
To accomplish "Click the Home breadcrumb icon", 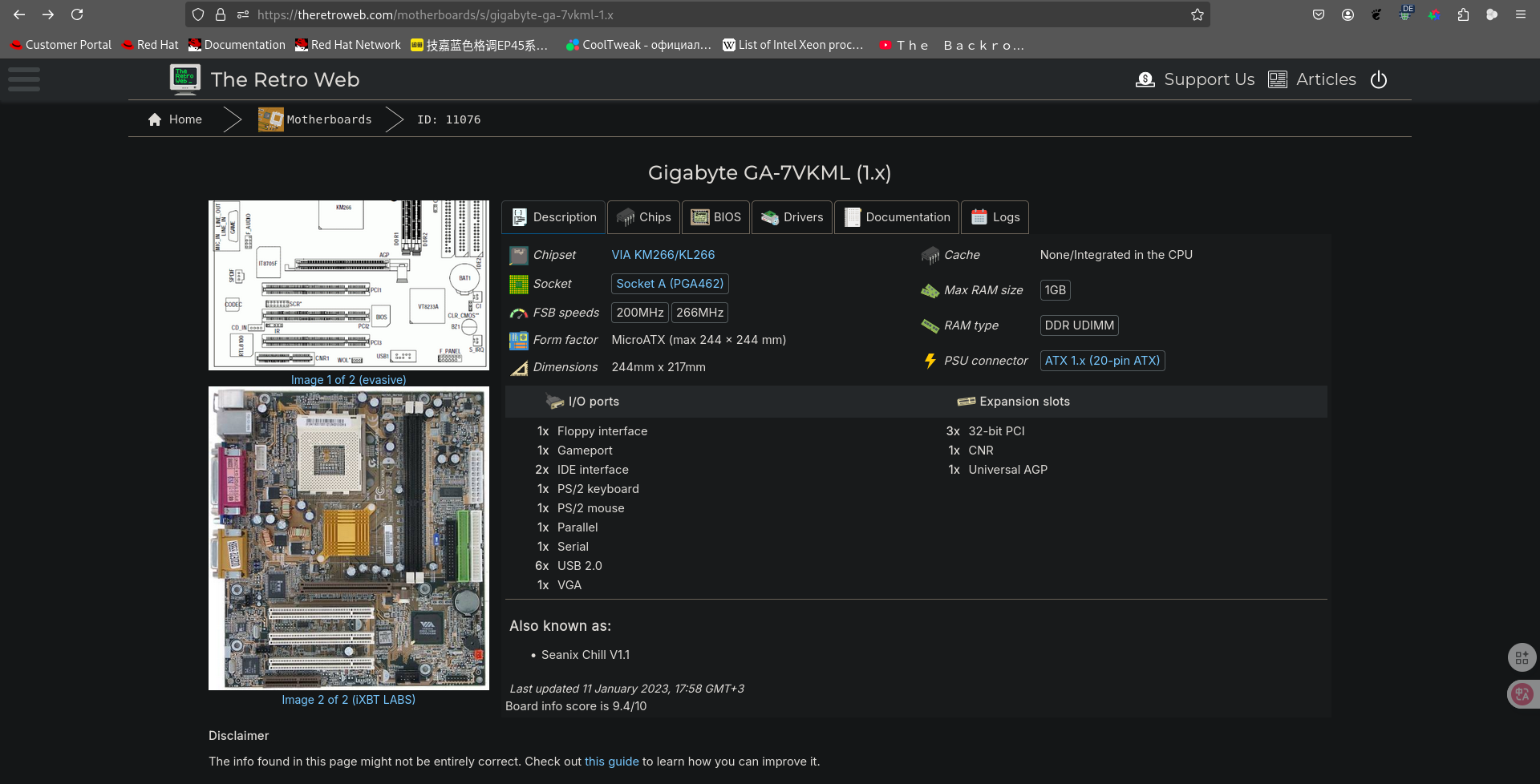I will point(155,119).
